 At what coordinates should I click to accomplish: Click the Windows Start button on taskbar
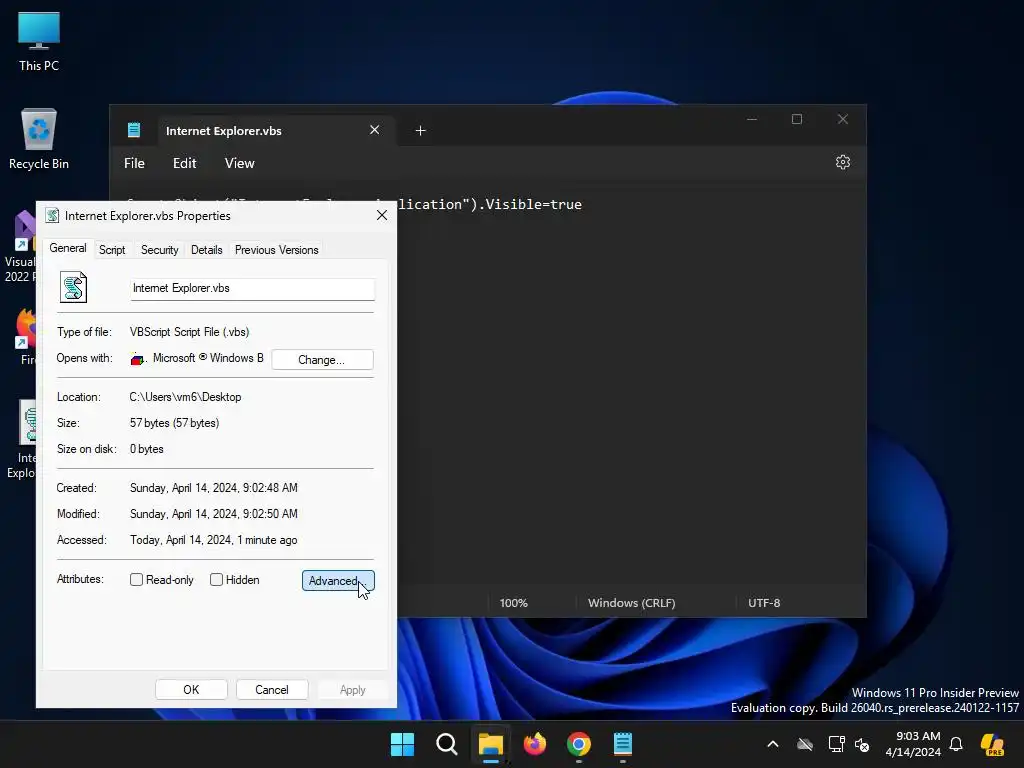point(402,744)
